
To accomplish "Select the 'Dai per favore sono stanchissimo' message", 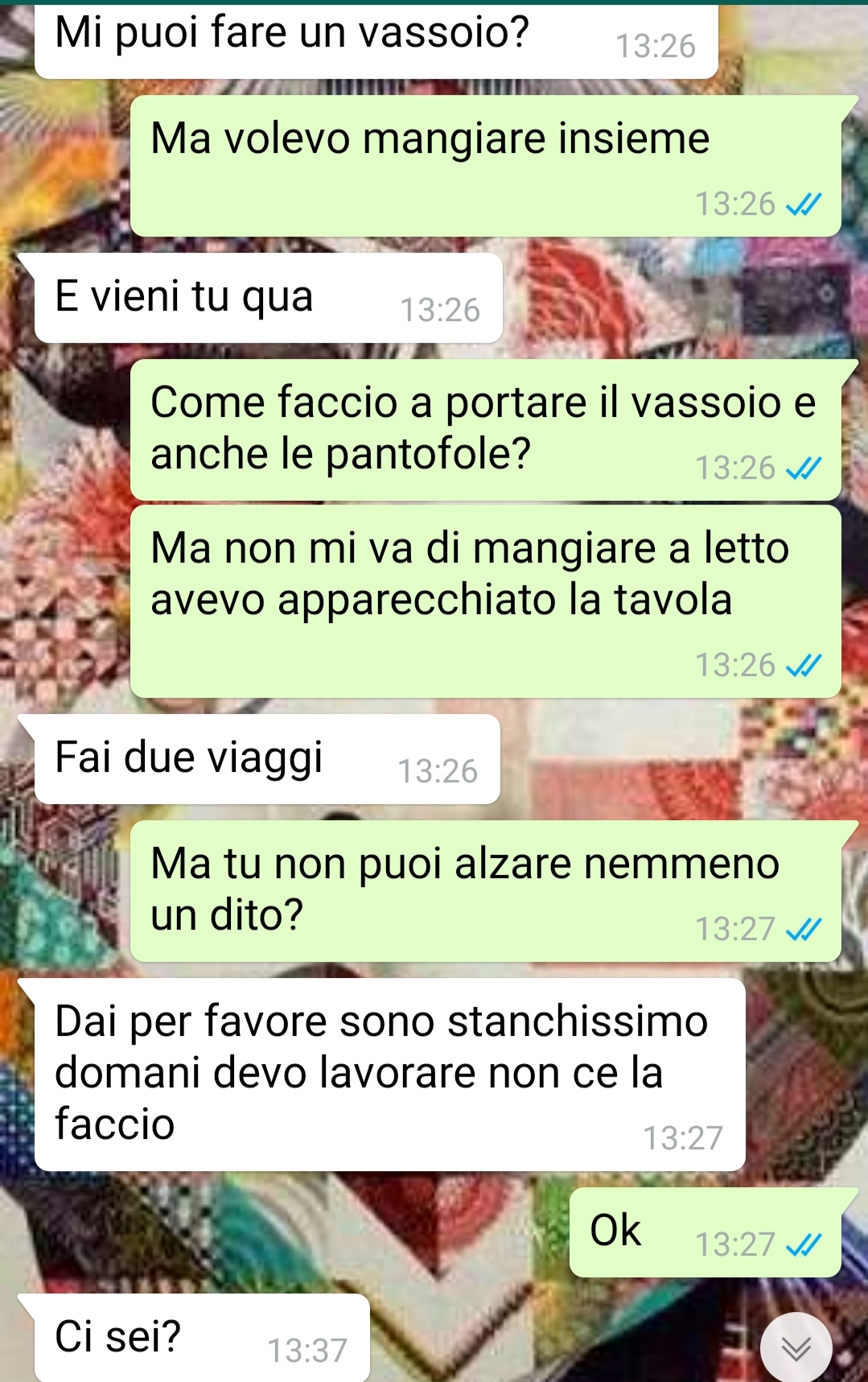I will tap(390, 1075).
